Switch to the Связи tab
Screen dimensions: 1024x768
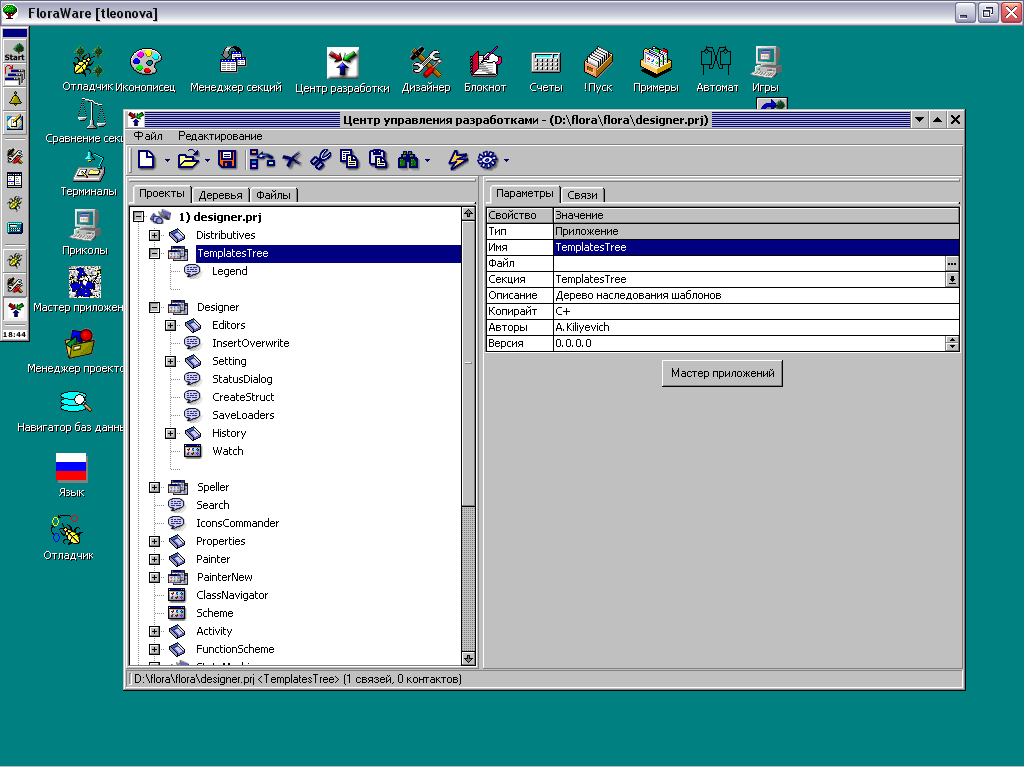582,195
